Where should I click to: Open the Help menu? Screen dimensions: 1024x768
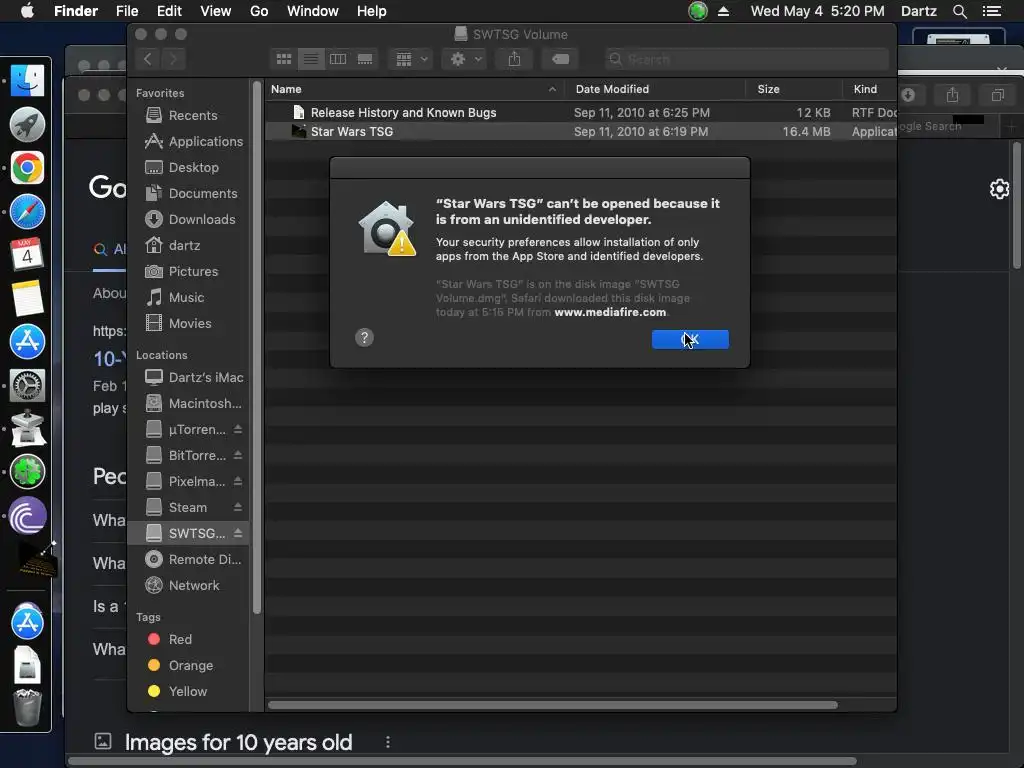tap(372, 11)
